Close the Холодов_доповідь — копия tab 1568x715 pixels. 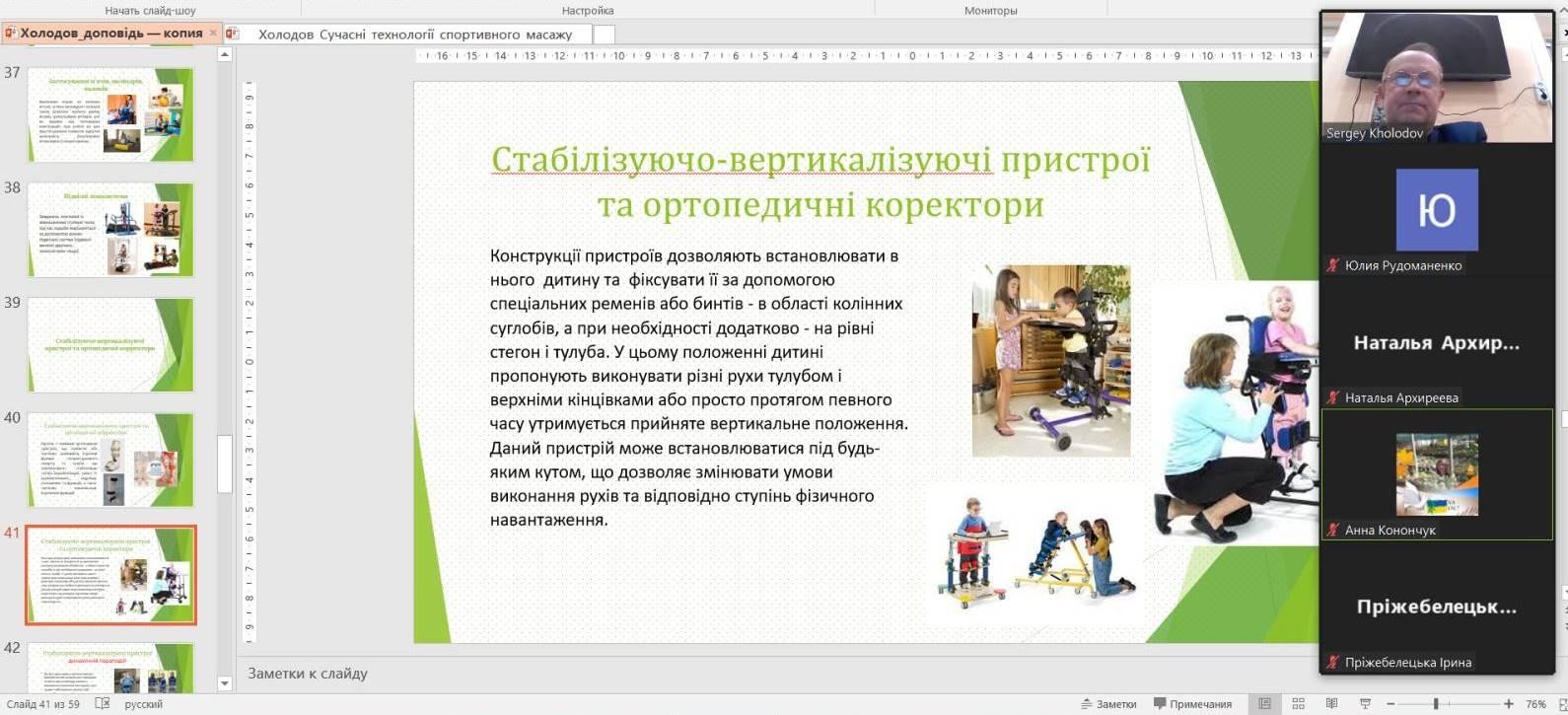213,33
